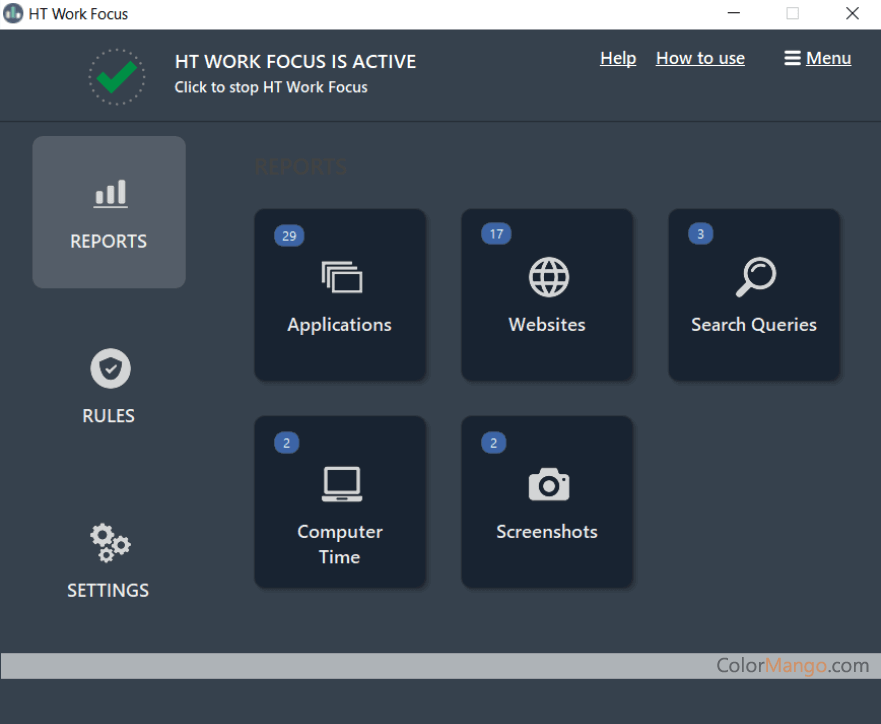Open the Websites report
Viewport: 881px width, 724px height.
tap(547, 295)
